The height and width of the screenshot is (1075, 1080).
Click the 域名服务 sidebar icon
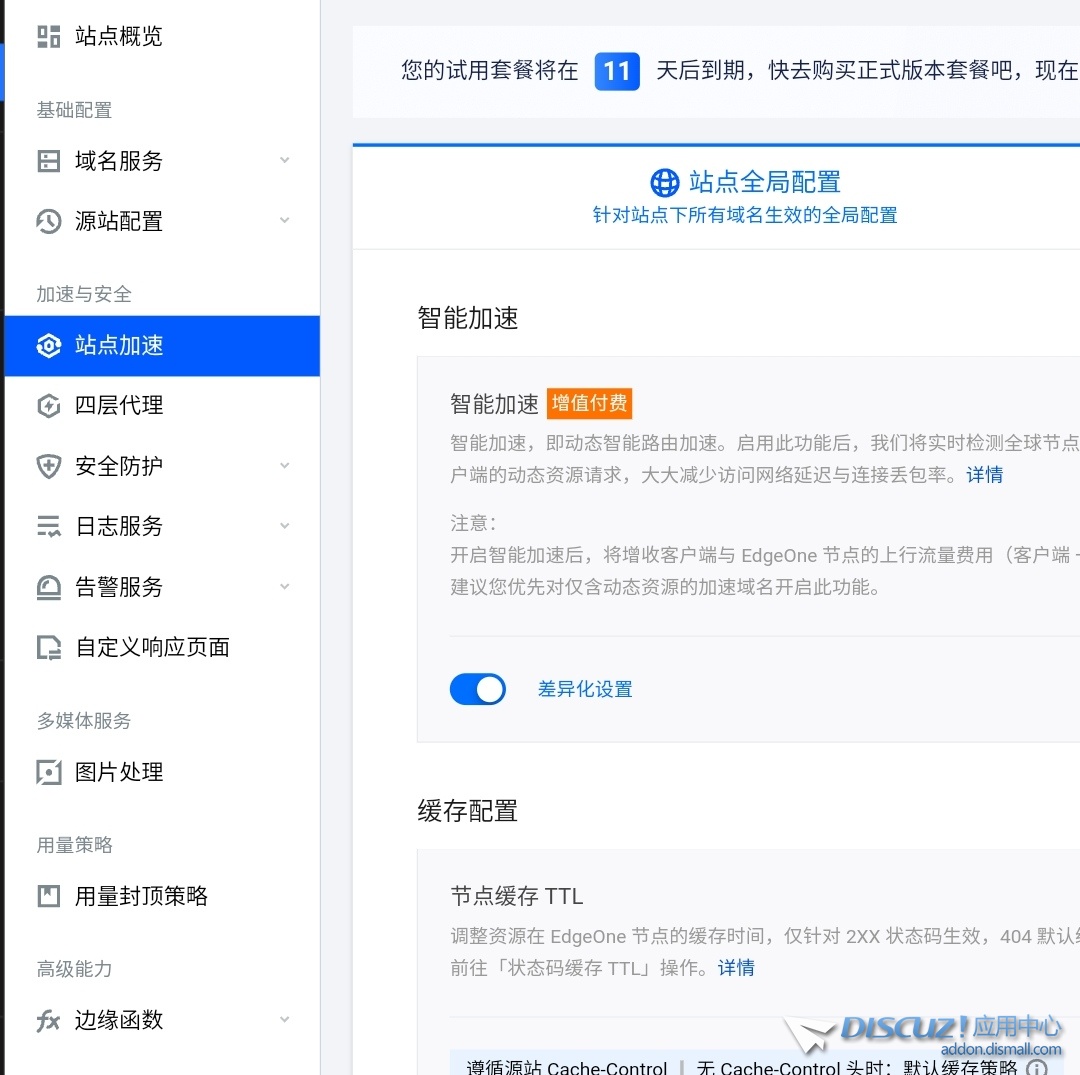click(x=48, y=161)
